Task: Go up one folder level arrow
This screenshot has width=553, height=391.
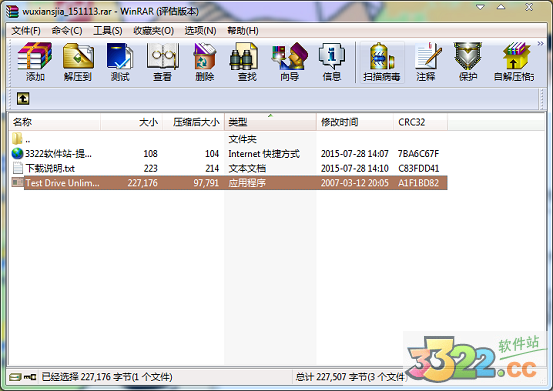Action: 23,98
